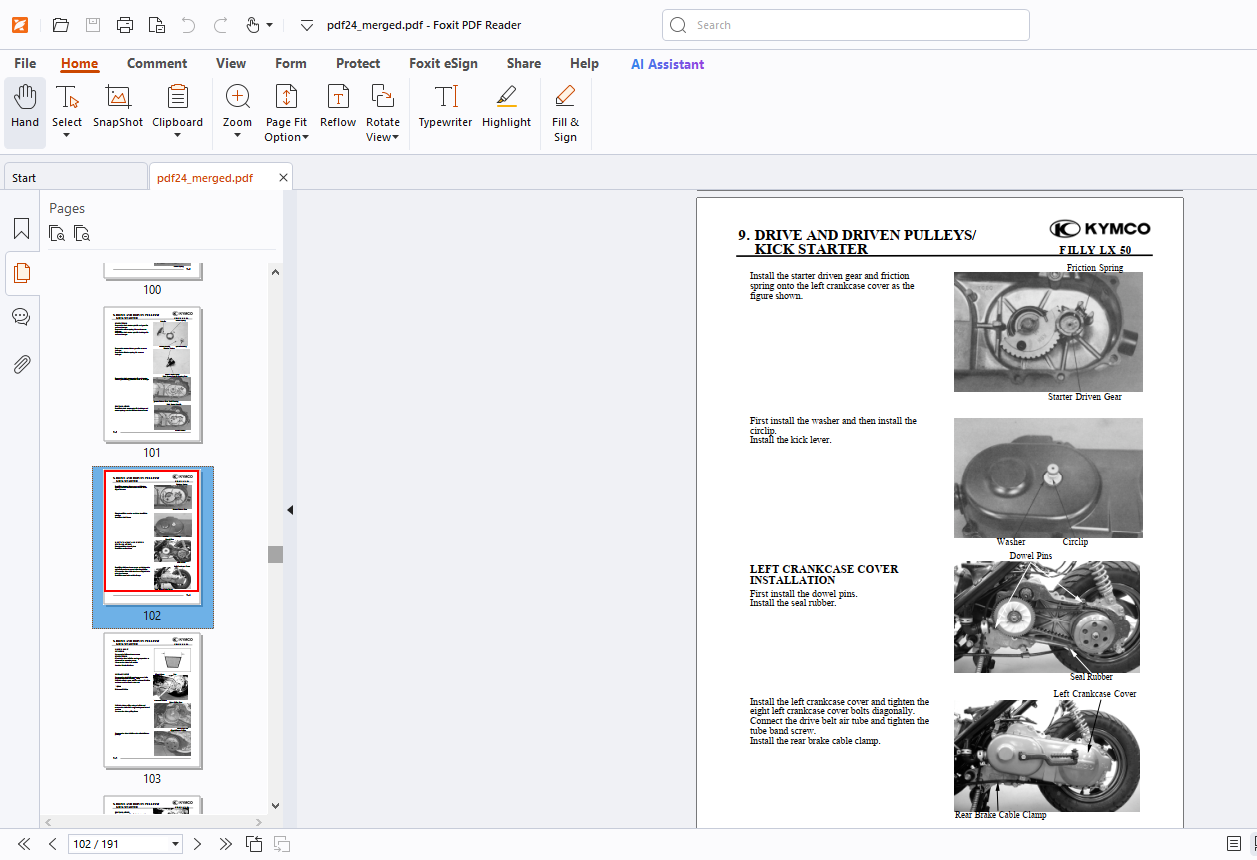Open the Fill & Sign tool
1257x860 pixels.
coord(565,113)
